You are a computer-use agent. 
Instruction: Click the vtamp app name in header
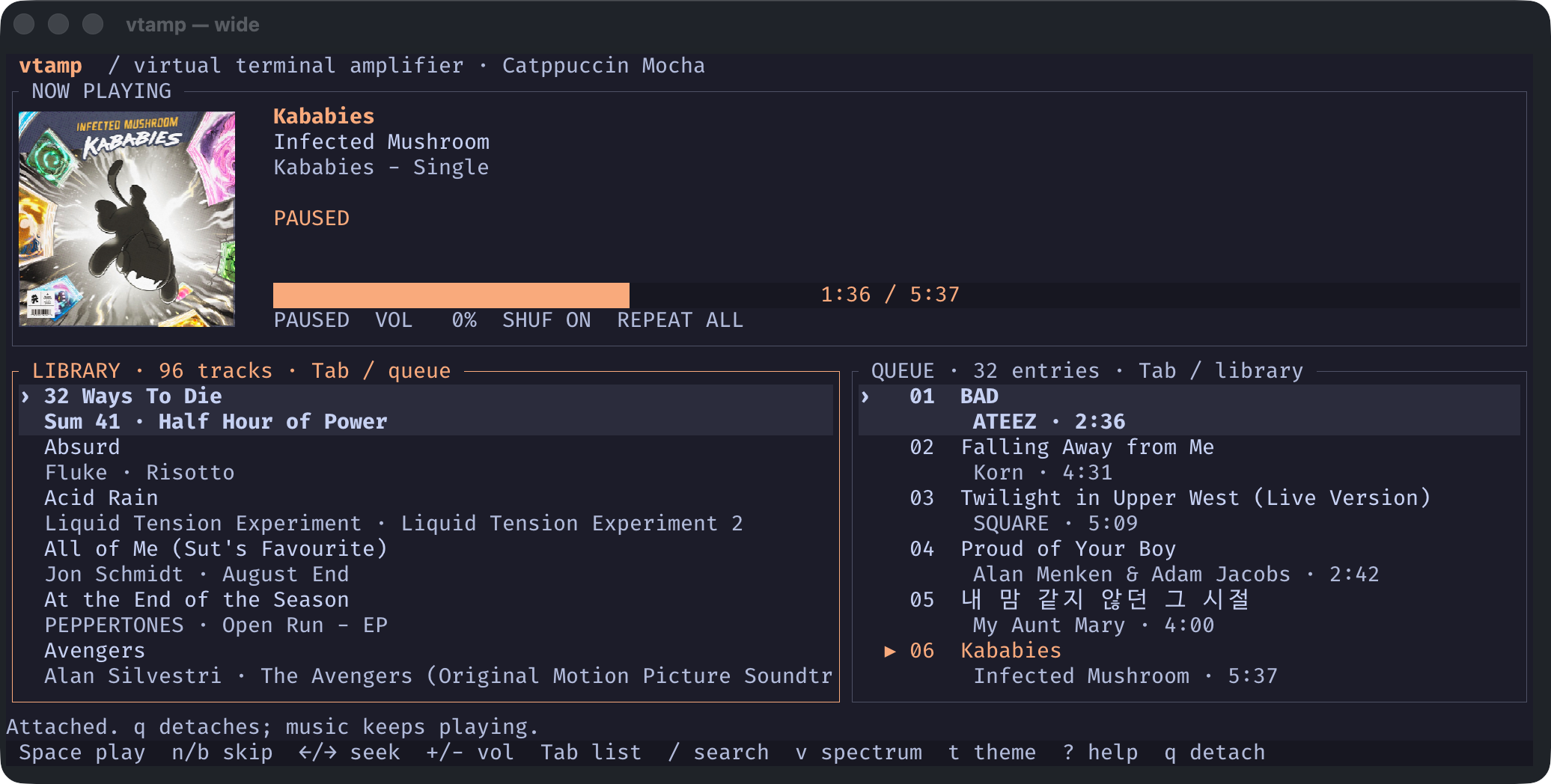[50, 66]
